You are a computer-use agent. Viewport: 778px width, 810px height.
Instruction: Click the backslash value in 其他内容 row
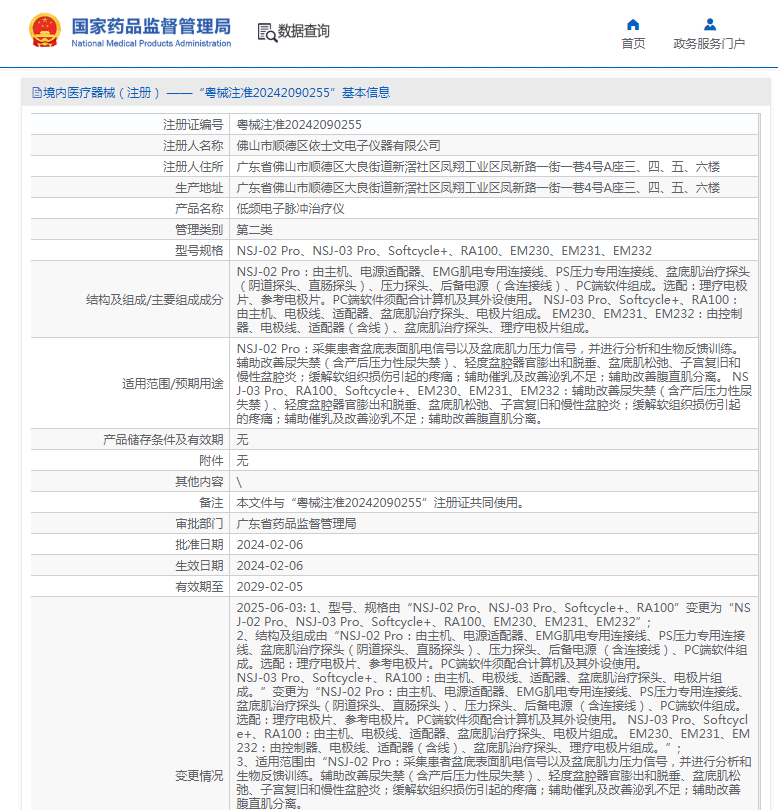click(x=239, y=482)
